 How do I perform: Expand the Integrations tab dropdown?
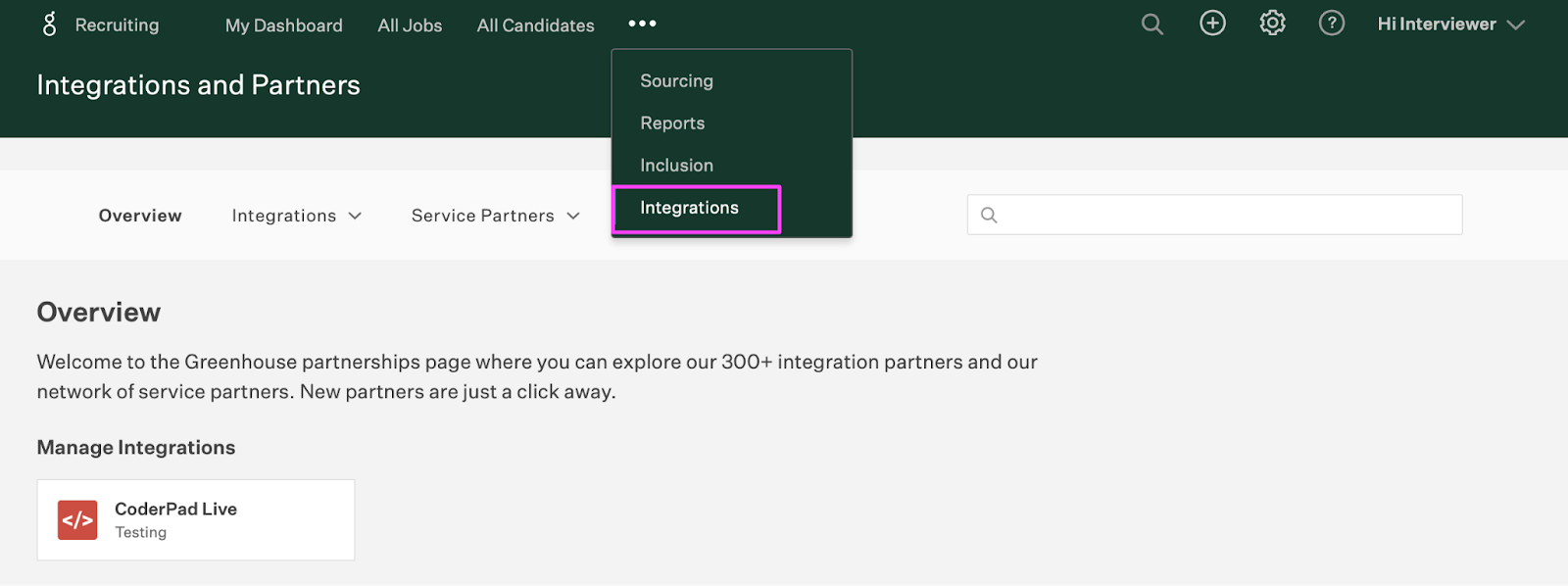click(297, 216)
